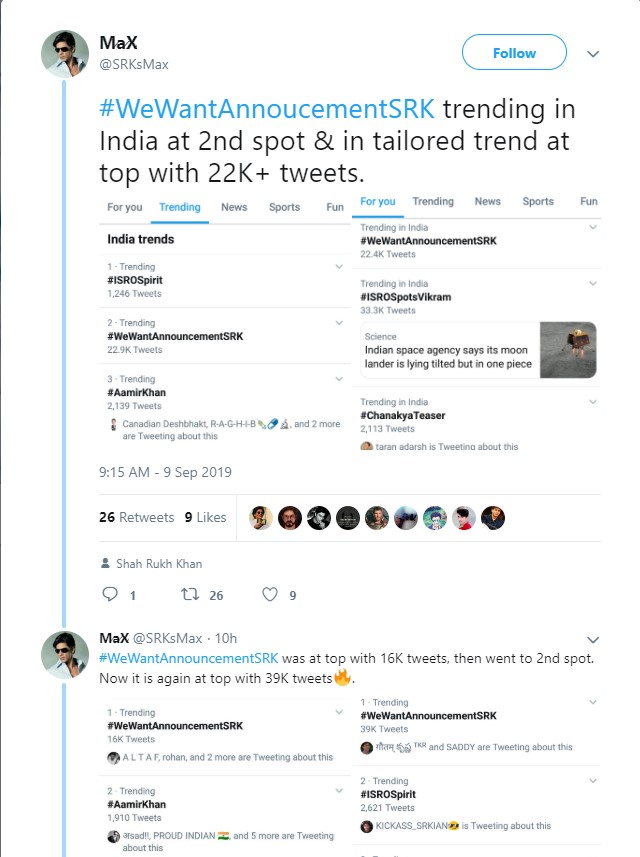Viewport: 640px width, 857px height.
Task: Open tweet options chevron next to Follow
Action: click(593, 53)
